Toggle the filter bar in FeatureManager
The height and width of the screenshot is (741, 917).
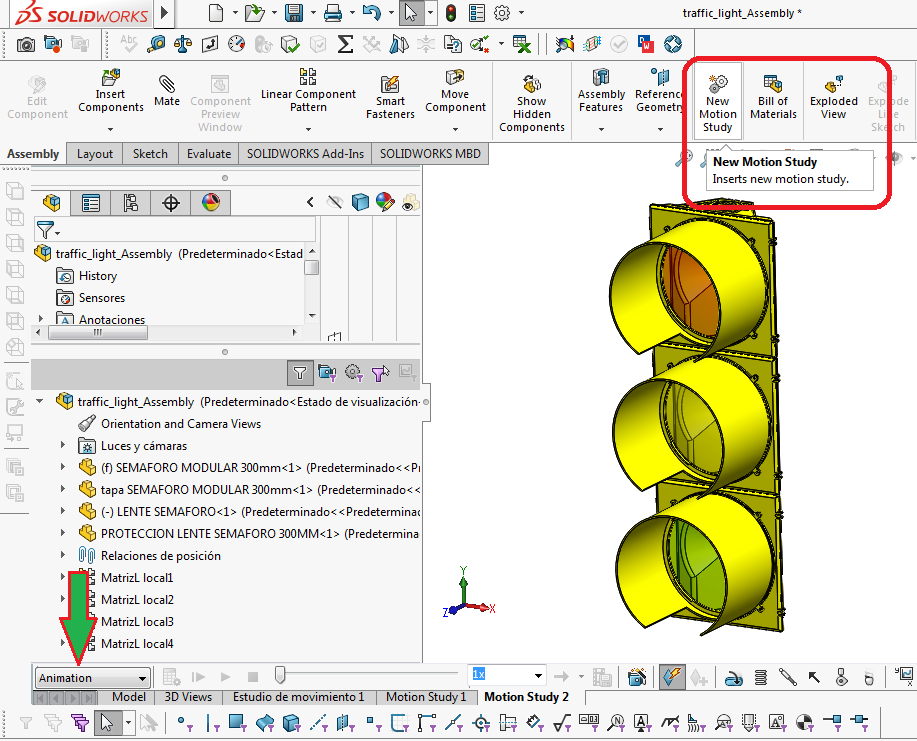(x=300, y=372)
